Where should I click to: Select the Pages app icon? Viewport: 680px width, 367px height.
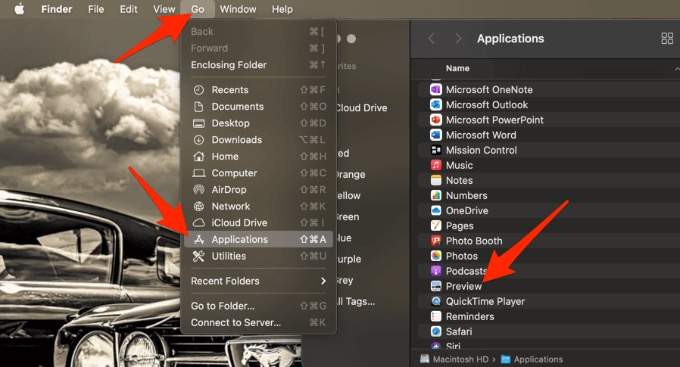point(436,226)
